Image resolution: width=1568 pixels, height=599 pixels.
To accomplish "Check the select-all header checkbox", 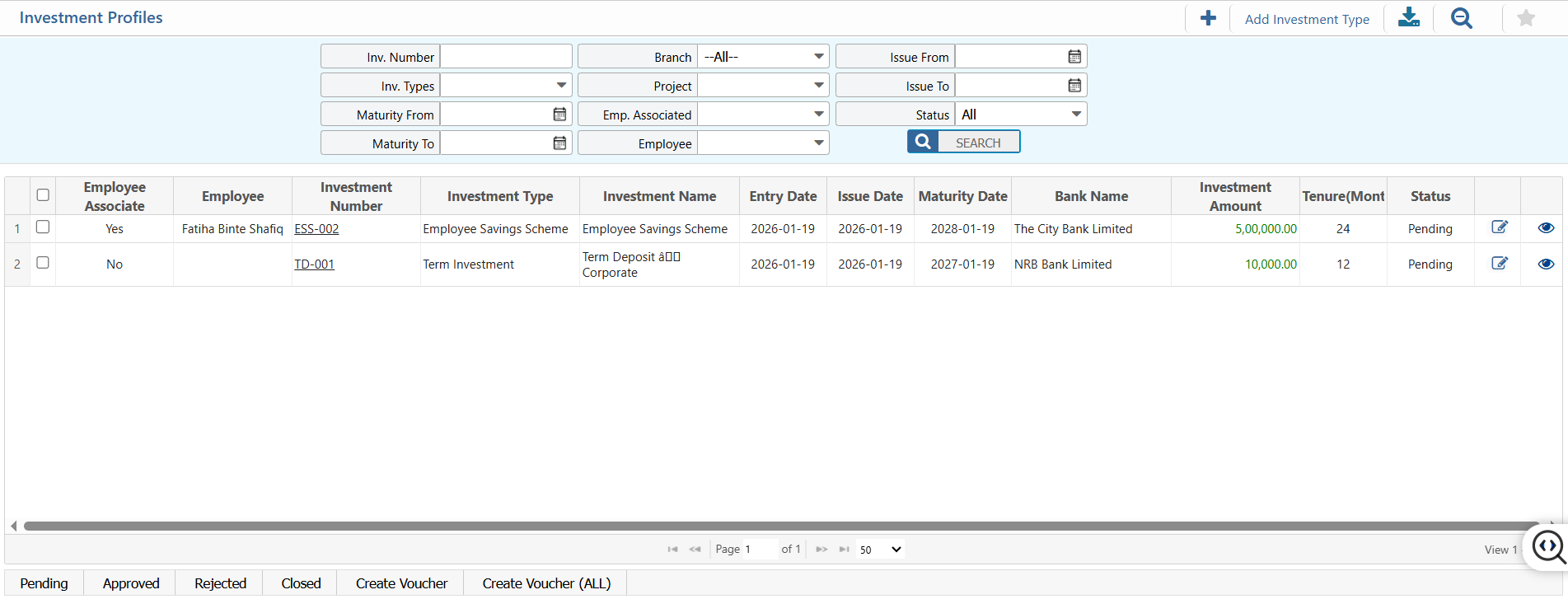I will point(43,195).
